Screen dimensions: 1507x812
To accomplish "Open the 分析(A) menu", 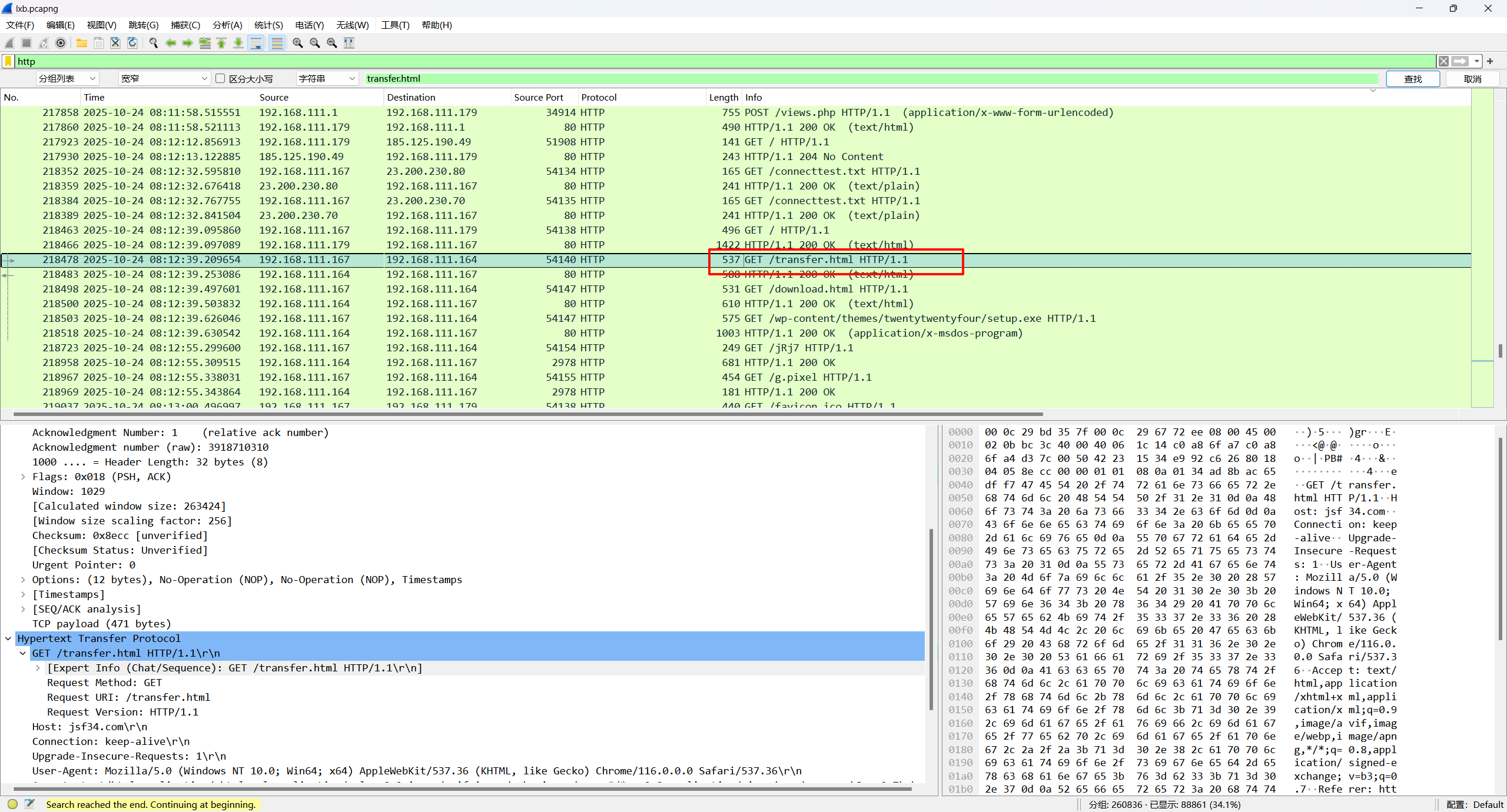I will [x=227, y=25].
